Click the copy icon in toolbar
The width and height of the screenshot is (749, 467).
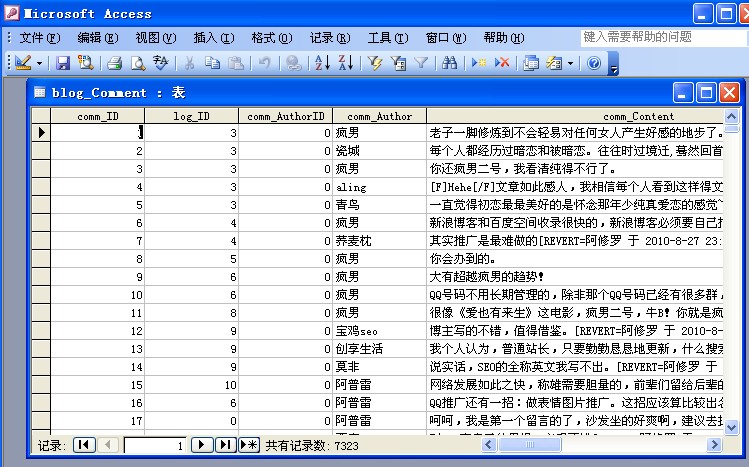tap(213, 63)
